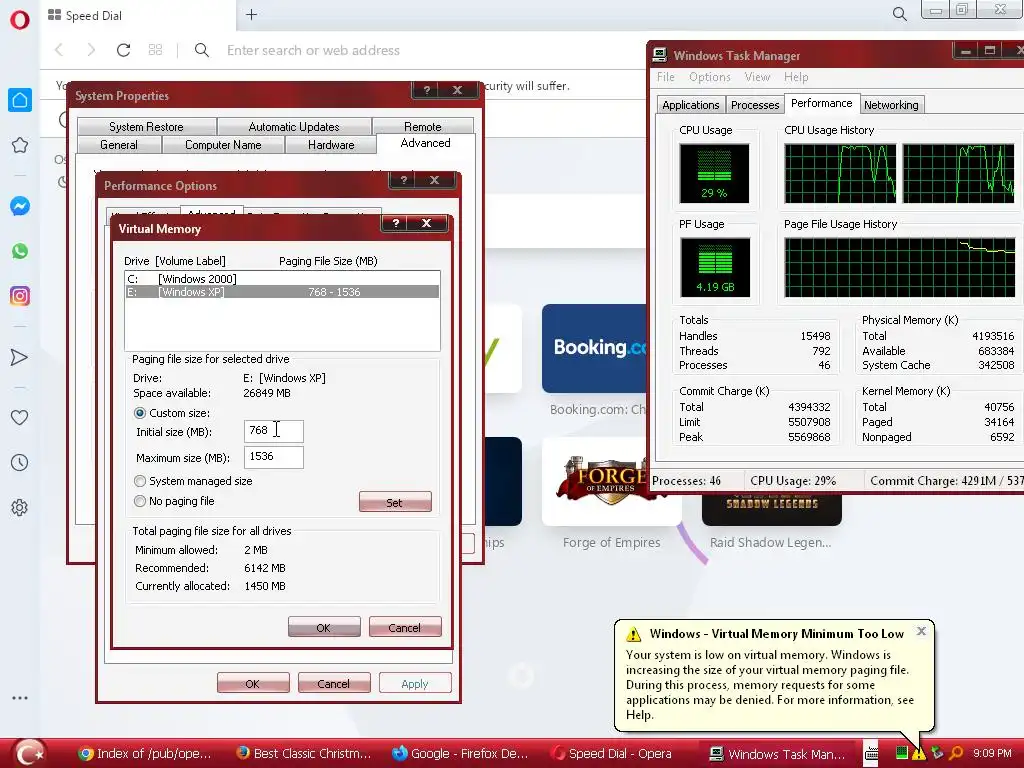Switch to the Applications tab in Task Manager

pyautogui.click(x=690, y=104)
